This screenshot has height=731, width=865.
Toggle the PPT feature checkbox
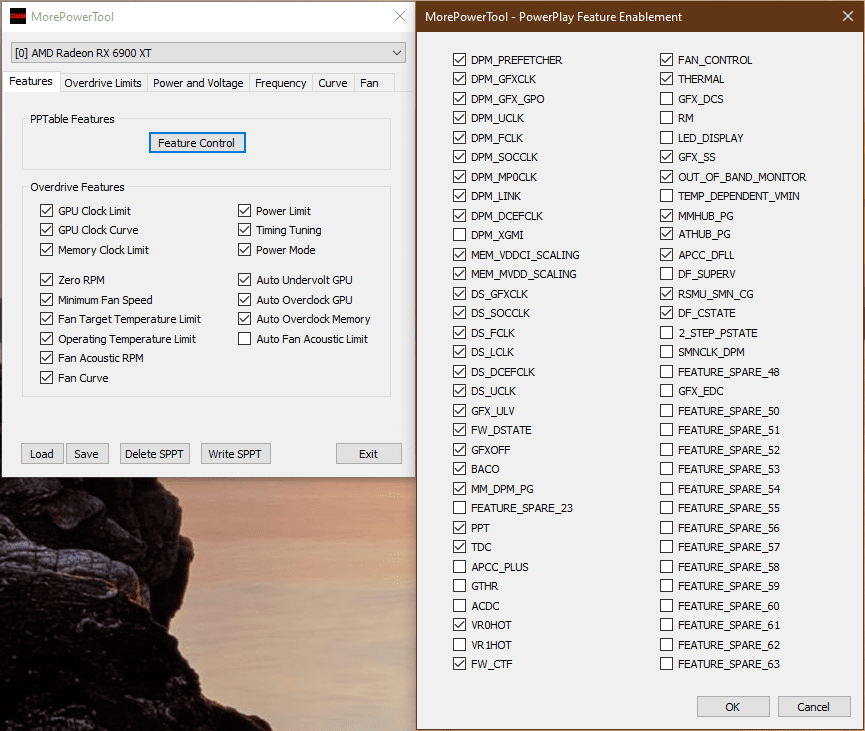coord(459,527)
